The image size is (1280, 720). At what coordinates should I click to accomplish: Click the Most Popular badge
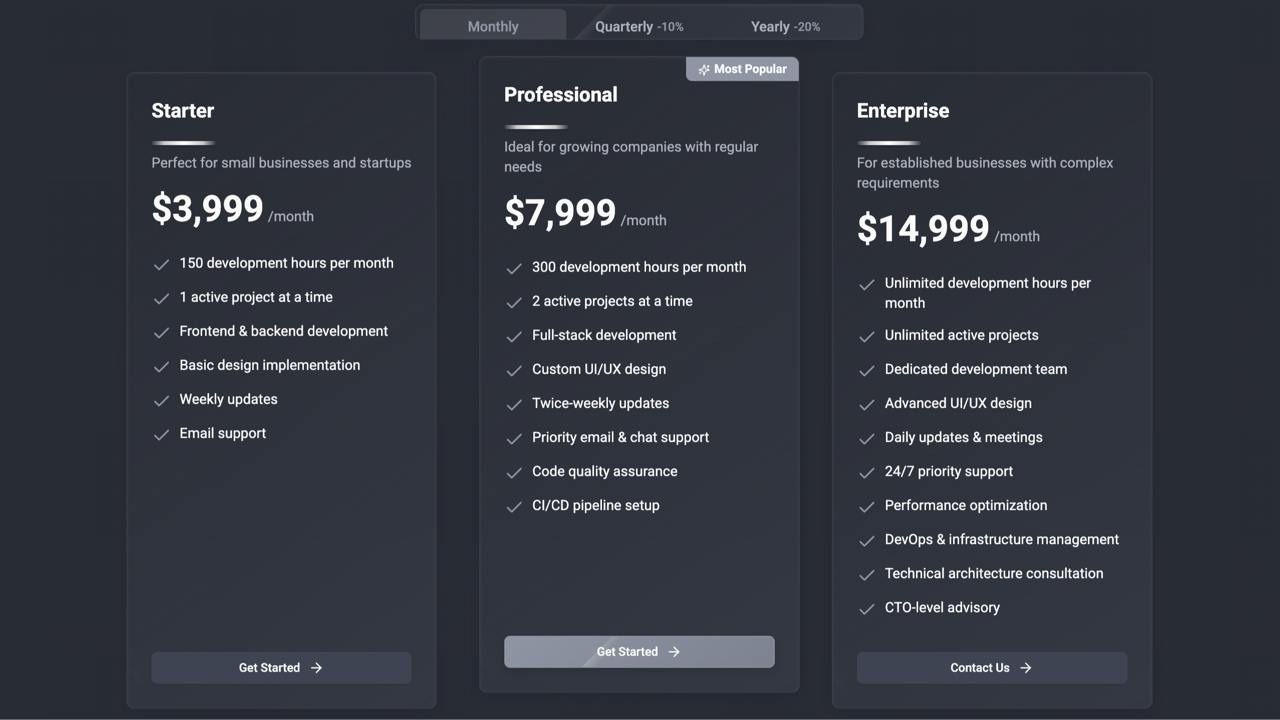742,69
